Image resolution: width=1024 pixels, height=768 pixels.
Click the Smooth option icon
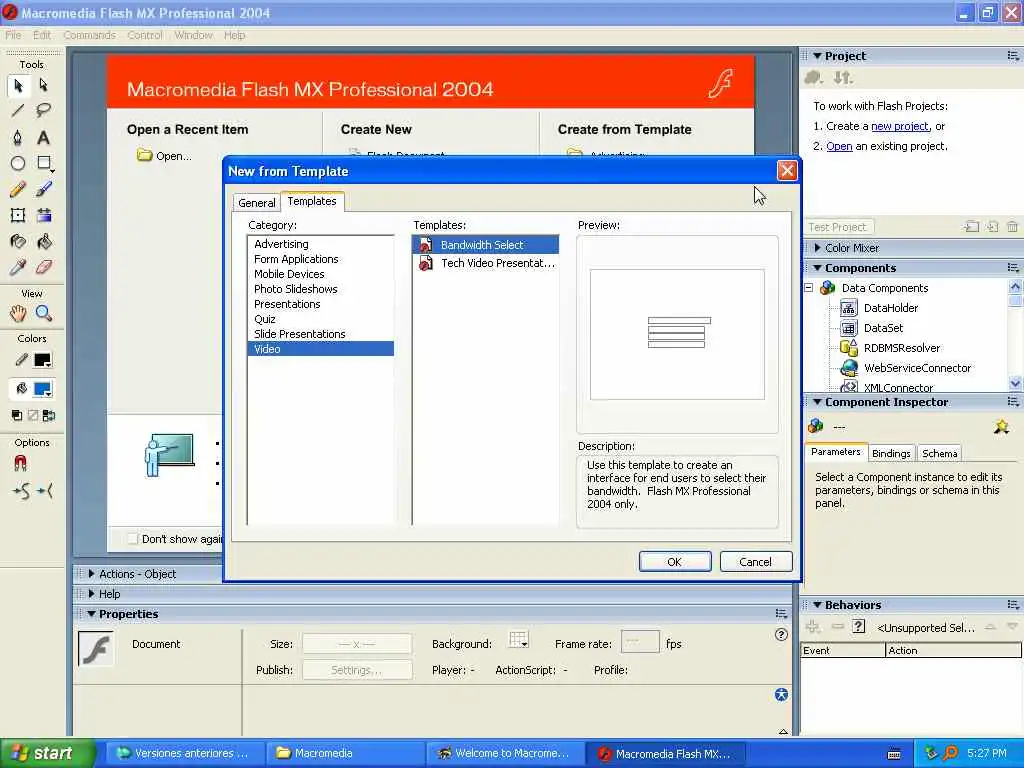coord(20,490)
